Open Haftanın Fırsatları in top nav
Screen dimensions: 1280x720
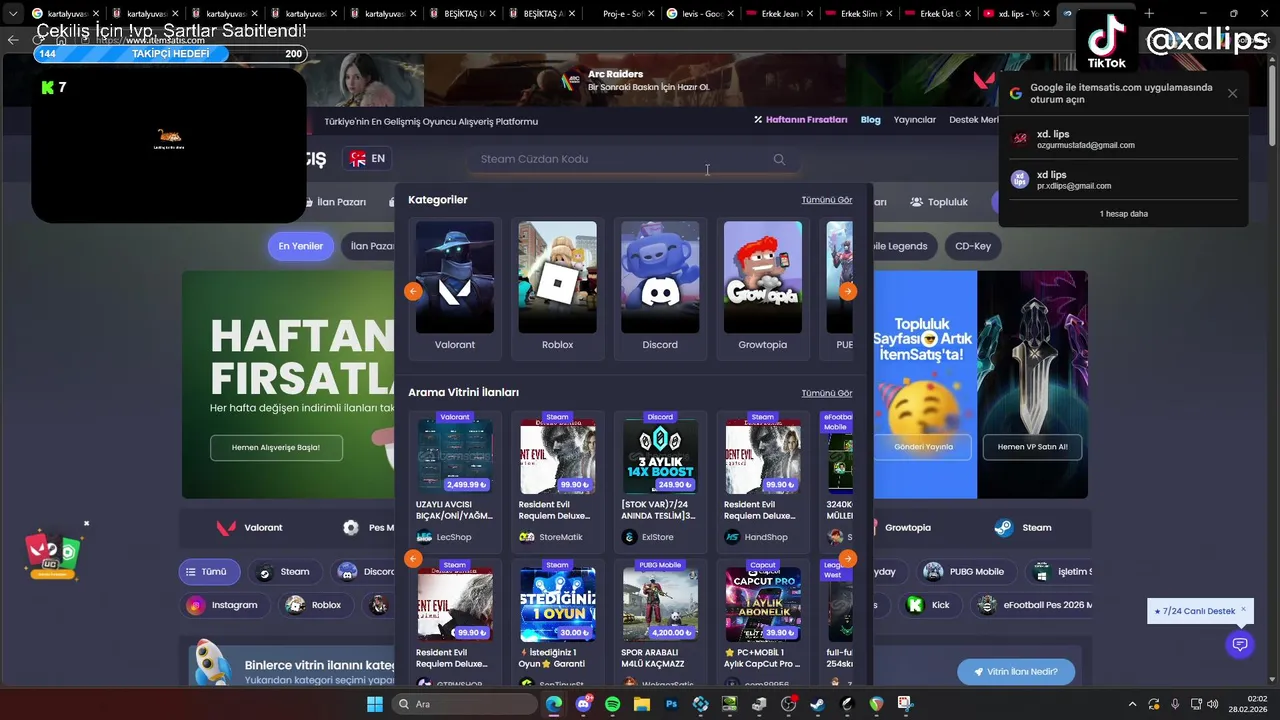[x=800, y=119]
